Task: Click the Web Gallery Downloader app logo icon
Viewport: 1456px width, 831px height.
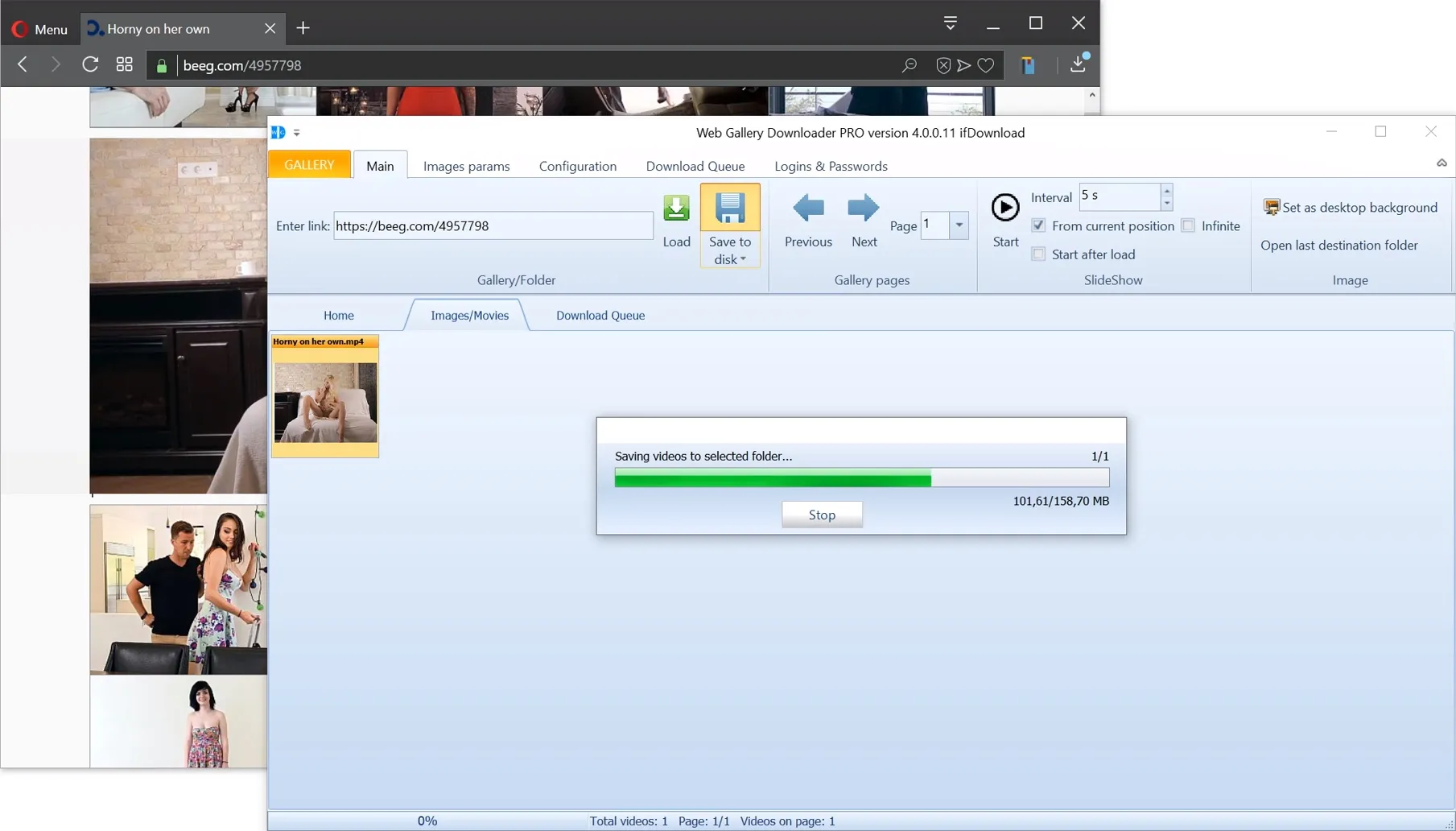Action: (x=278, y=132)
